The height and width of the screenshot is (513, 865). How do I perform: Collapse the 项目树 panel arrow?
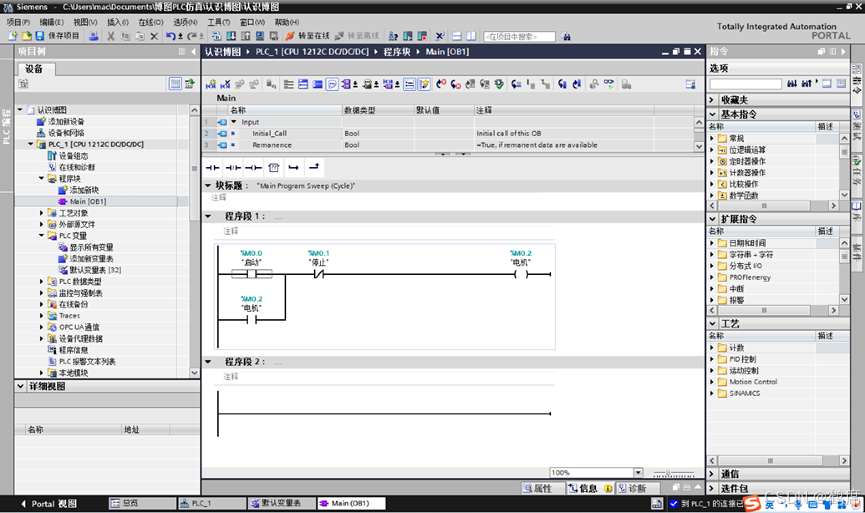point(193,51)
